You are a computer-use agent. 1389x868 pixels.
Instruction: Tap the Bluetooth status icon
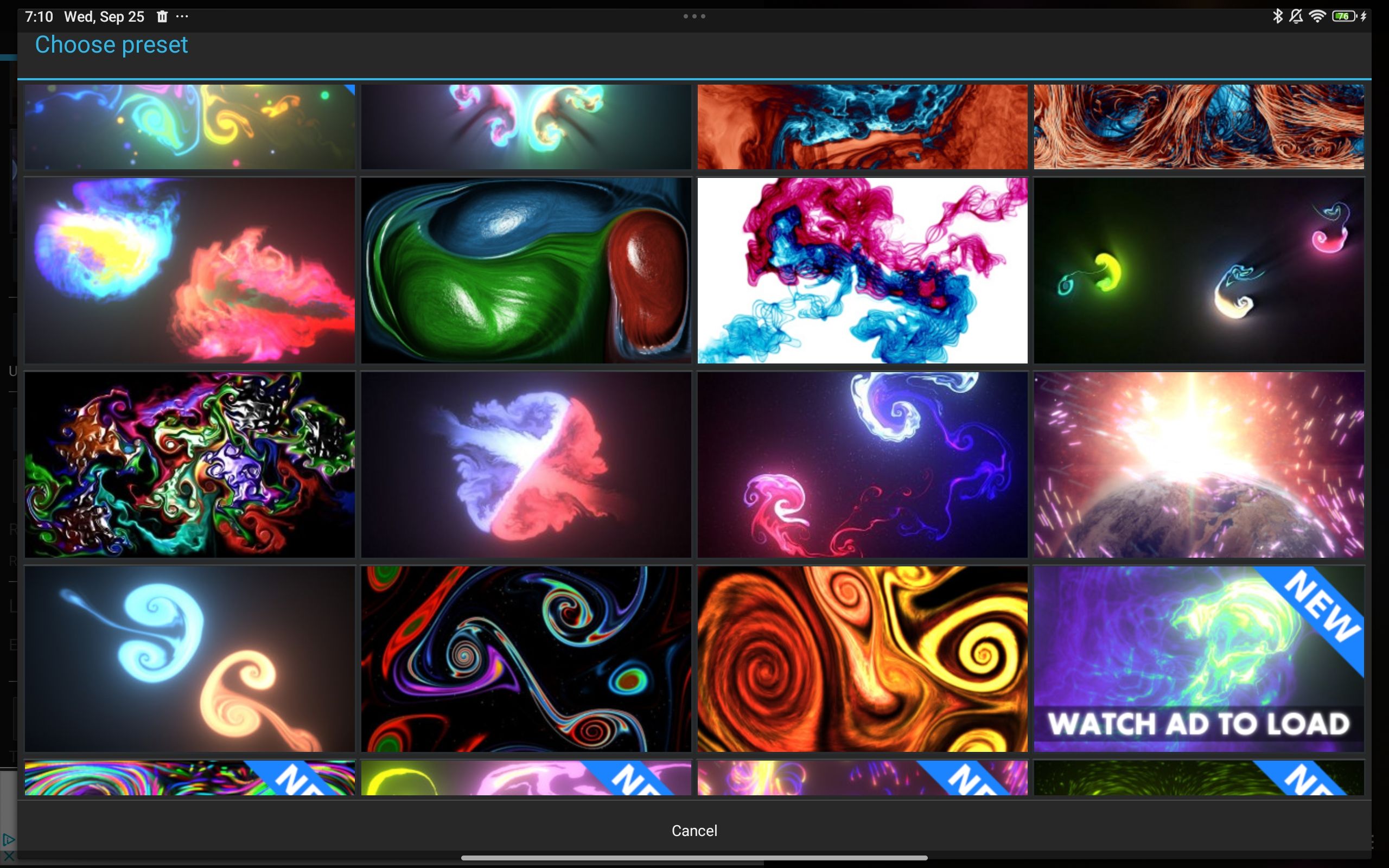point(1278,16)
